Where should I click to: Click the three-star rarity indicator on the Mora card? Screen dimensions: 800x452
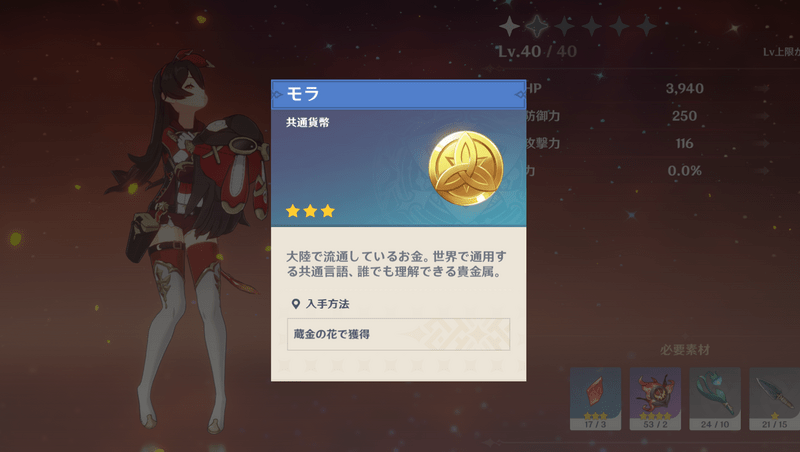[310, 211]
